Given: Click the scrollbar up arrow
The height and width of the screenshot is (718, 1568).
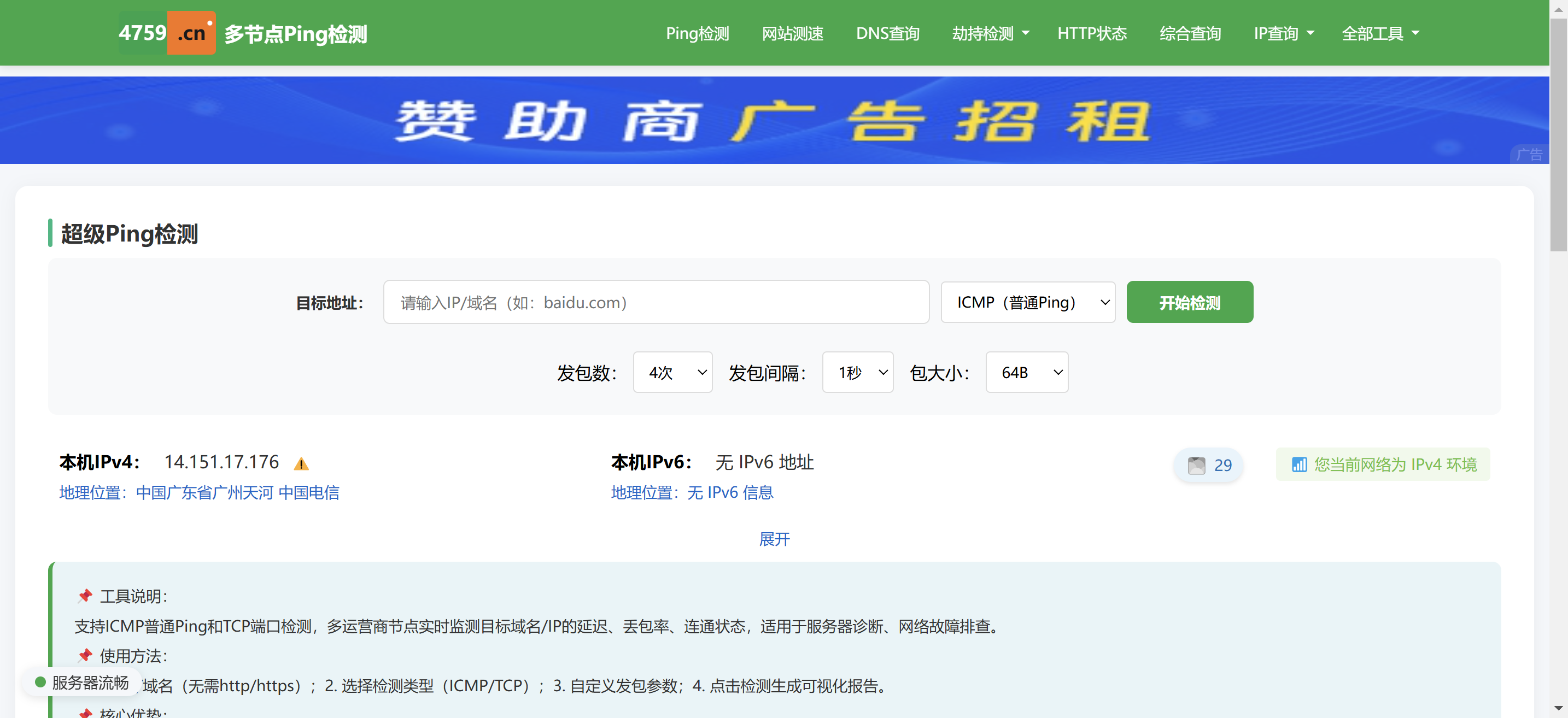Looking at the screenshot, I should (1558, 9).
